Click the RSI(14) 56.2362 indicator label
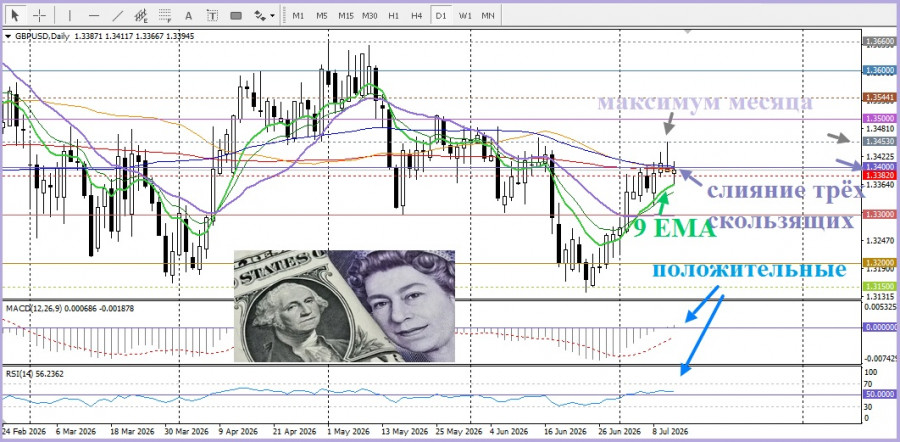This screenshot has width=900, height=442. pos(35,374)
